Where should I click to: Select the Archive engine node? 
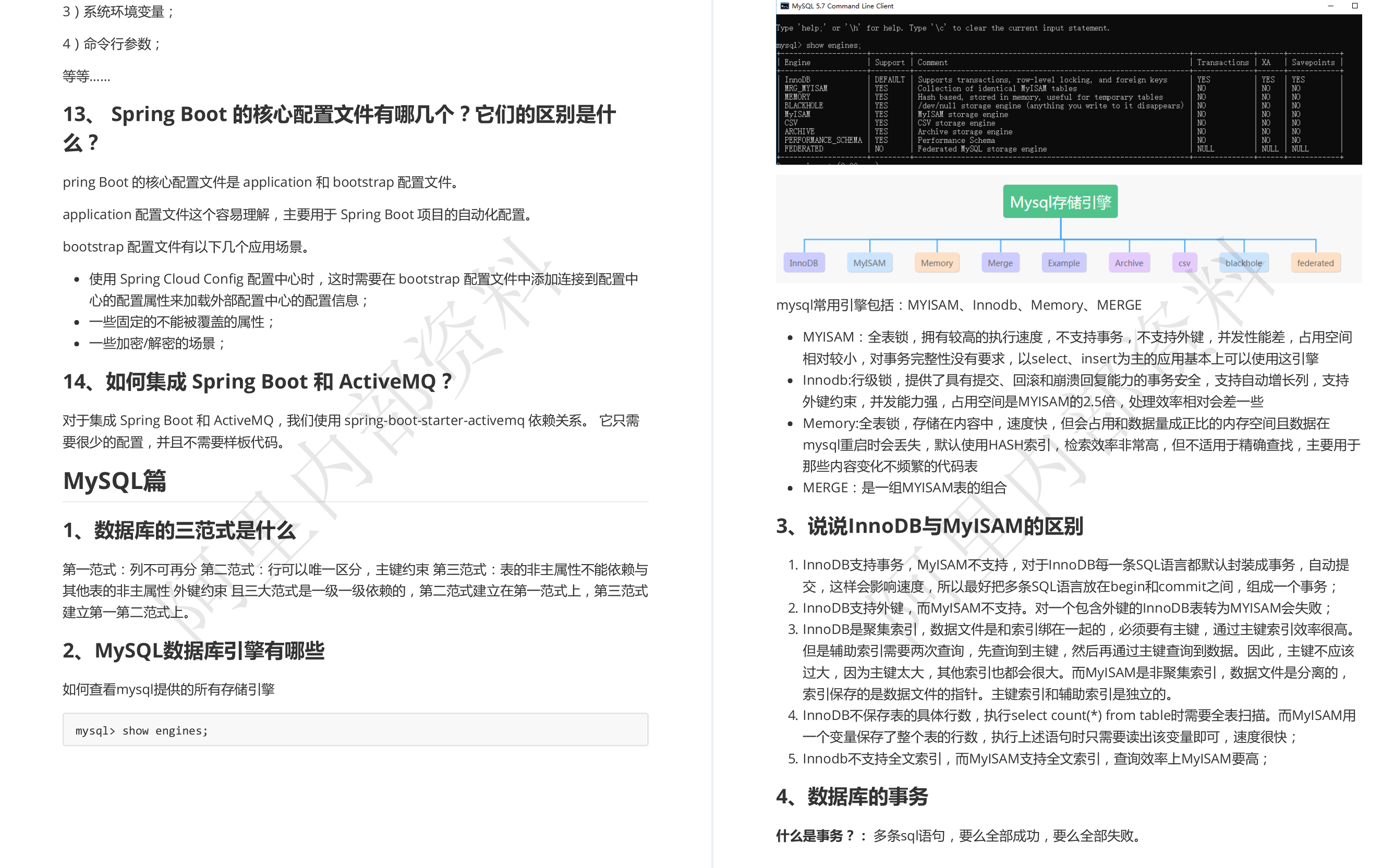click(x=1129, y=263)
